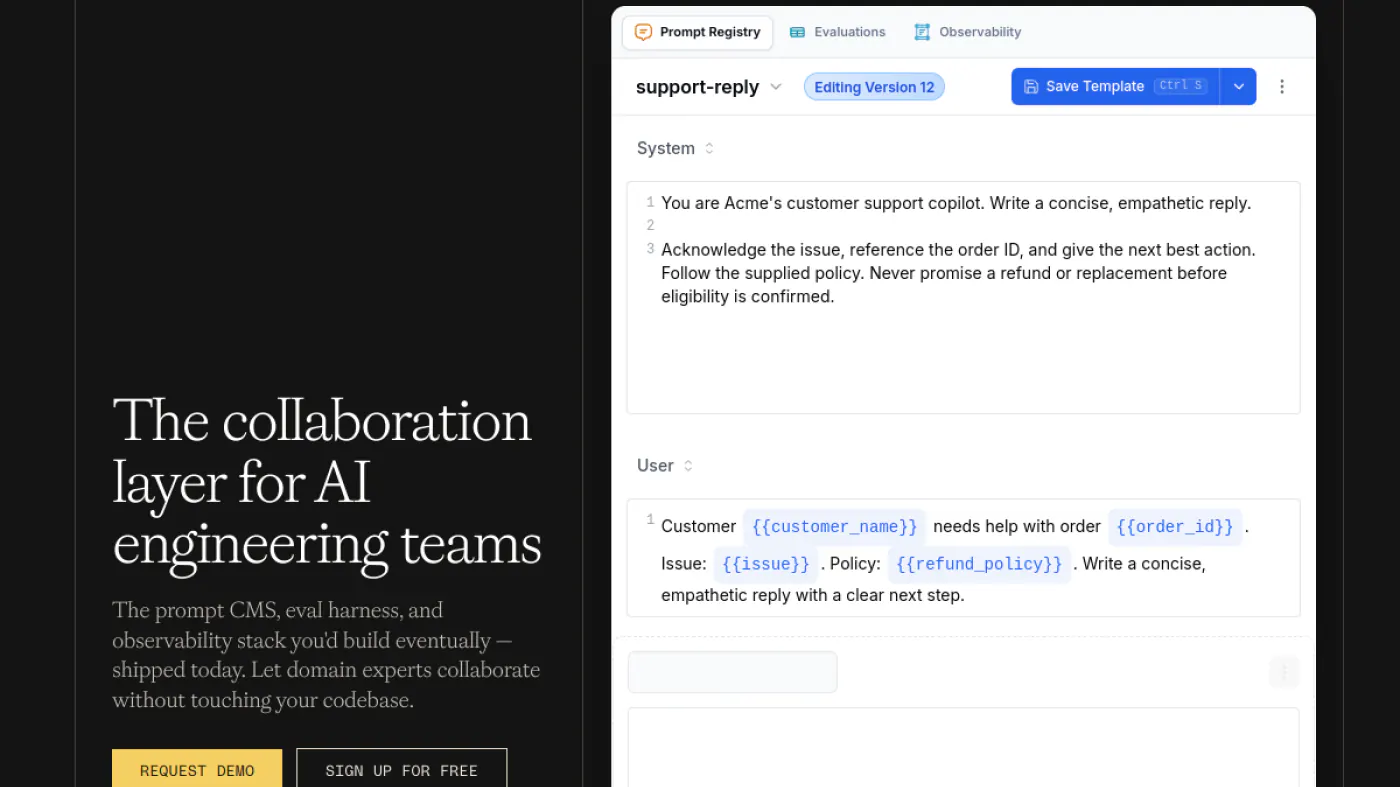Image resolution: width=1400 pixels, height=787 pixels.
Task: Open the Prompt Registry tab
Action: 697,32
